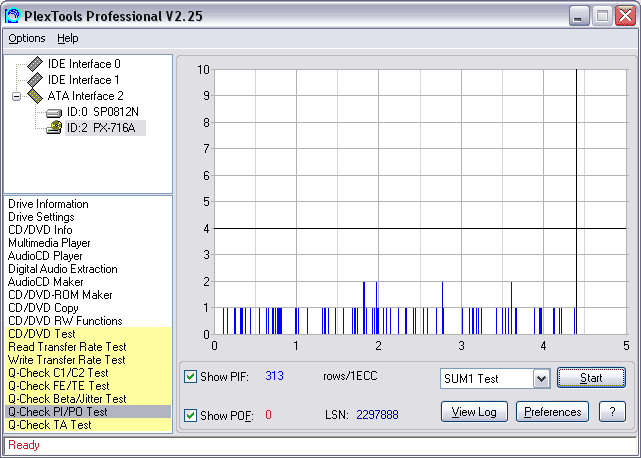The height and width of the screenshot is (458, 641).
Task: Open the Help menu
Action: coord(67,38)
